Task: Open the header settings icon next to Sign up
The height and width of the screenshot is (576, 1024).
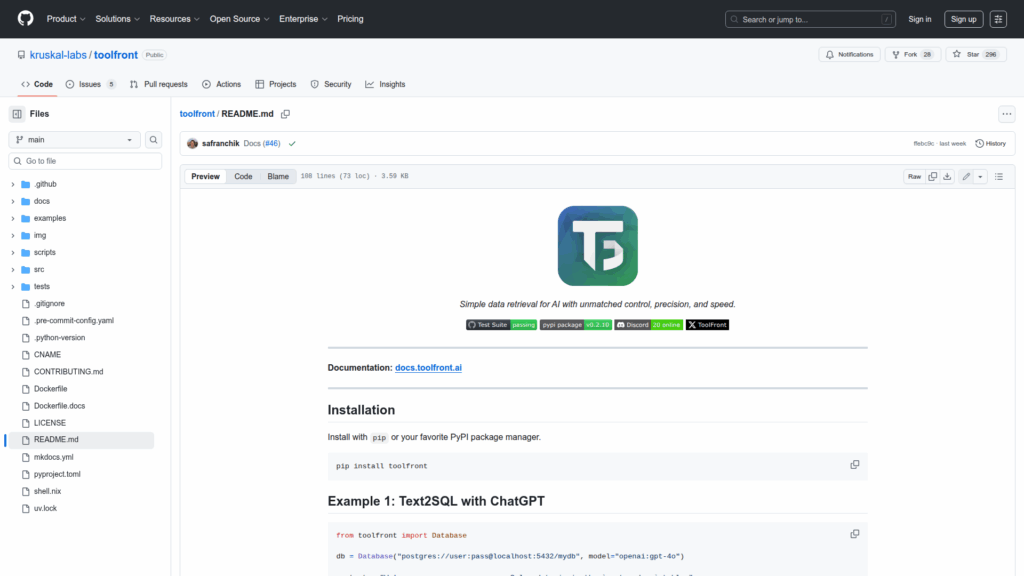Action: coord(998,19)
